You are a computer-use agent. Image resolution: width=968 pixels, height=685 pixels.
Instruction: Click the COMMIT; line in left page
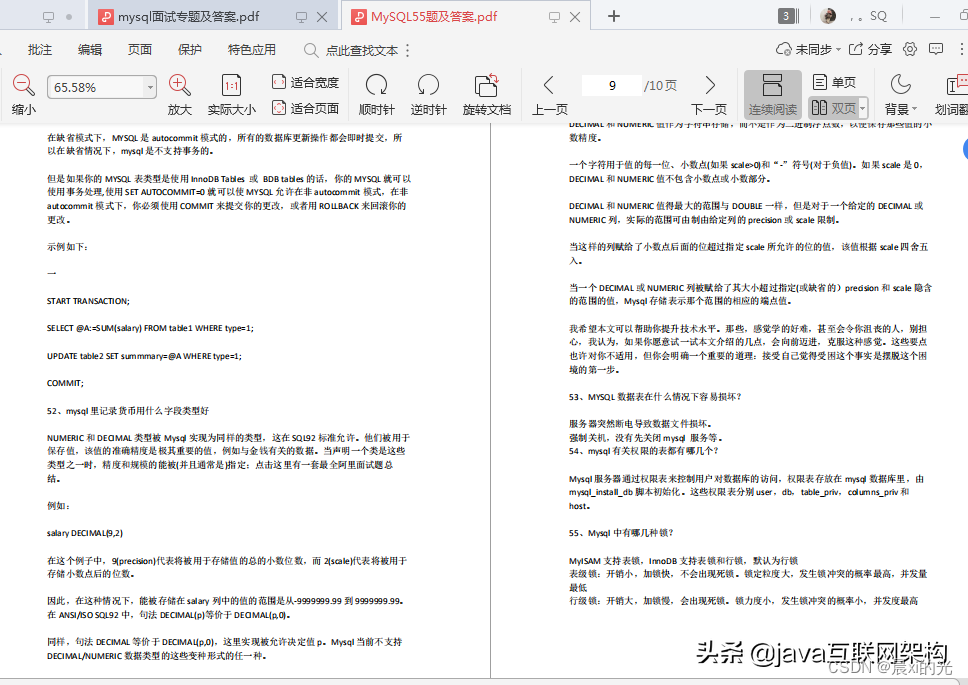point(65,383)
